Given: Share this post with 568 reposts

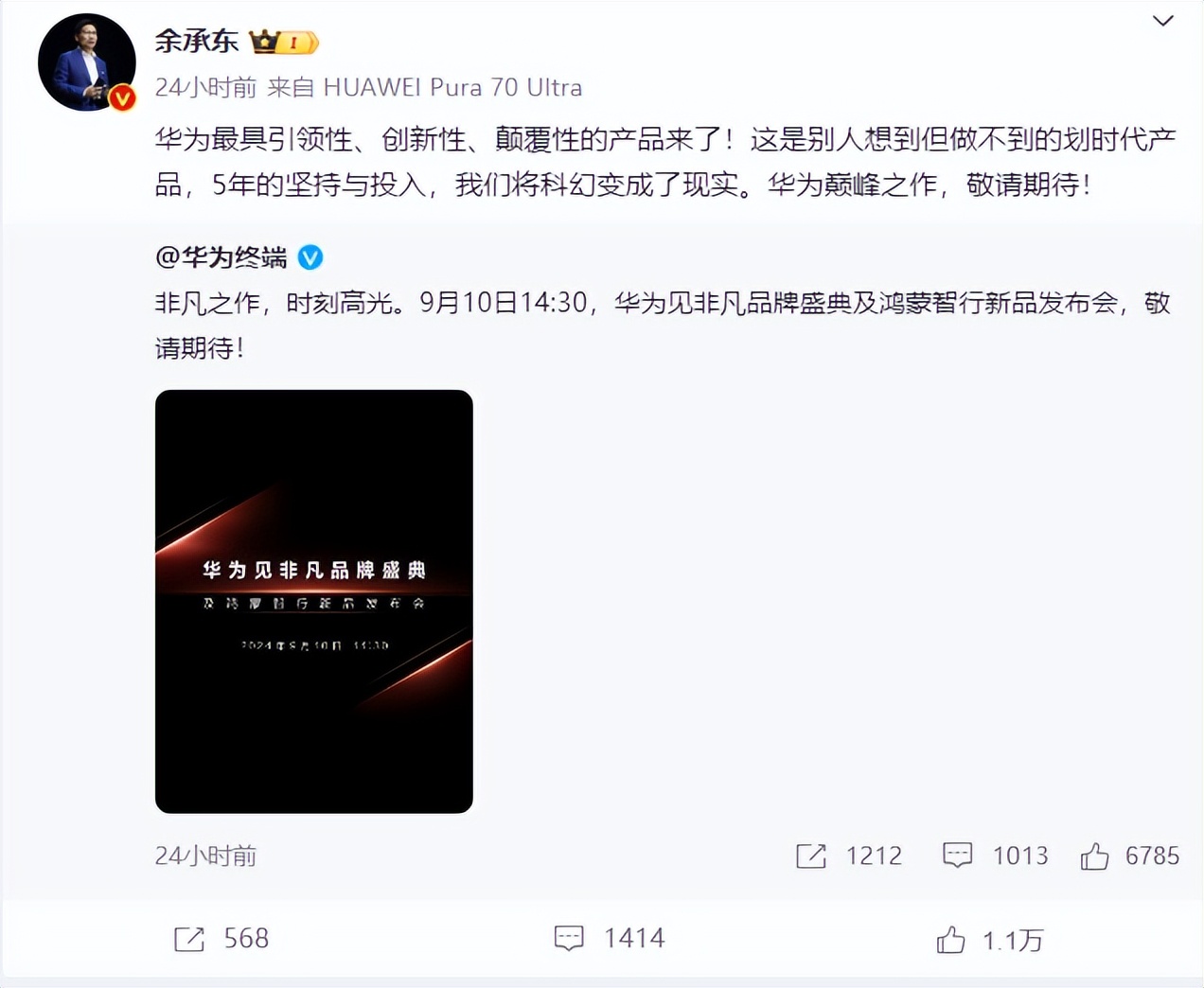Looking at the screenshot, I should 189,939.
